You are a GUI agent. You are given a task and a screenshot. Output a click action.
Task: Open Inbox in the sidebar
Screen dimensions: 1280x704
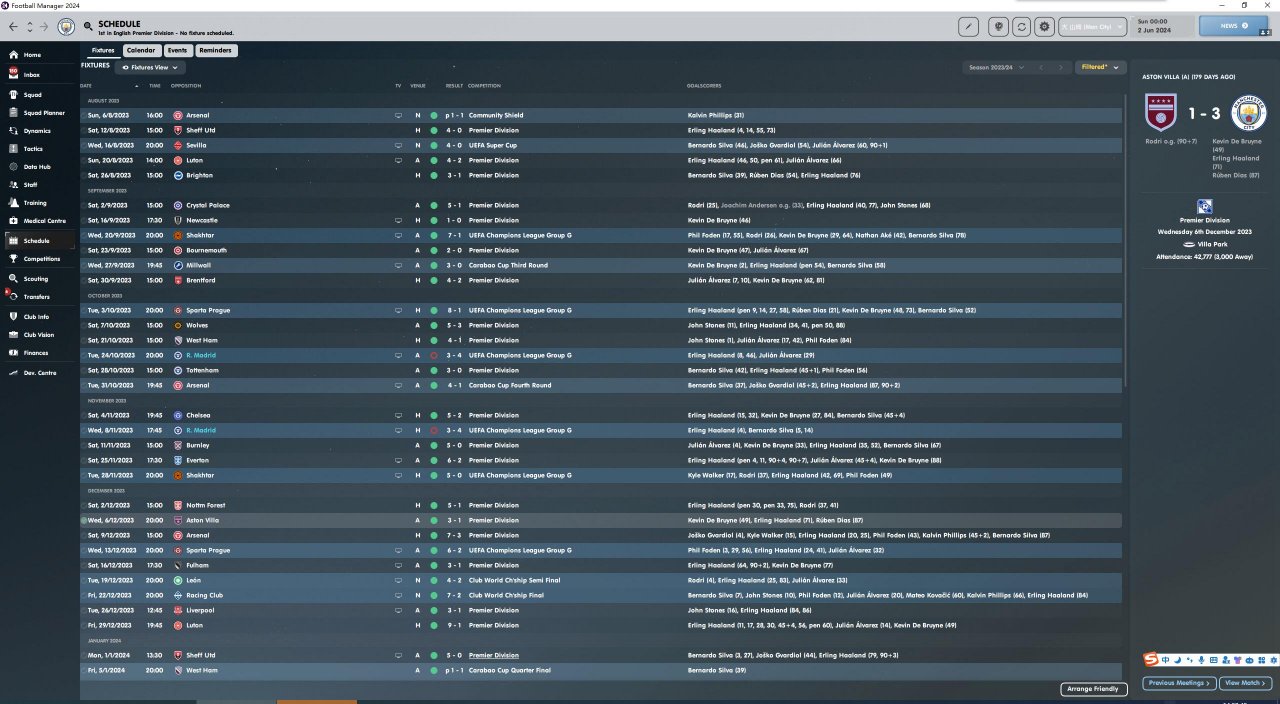tap(38, 75)
